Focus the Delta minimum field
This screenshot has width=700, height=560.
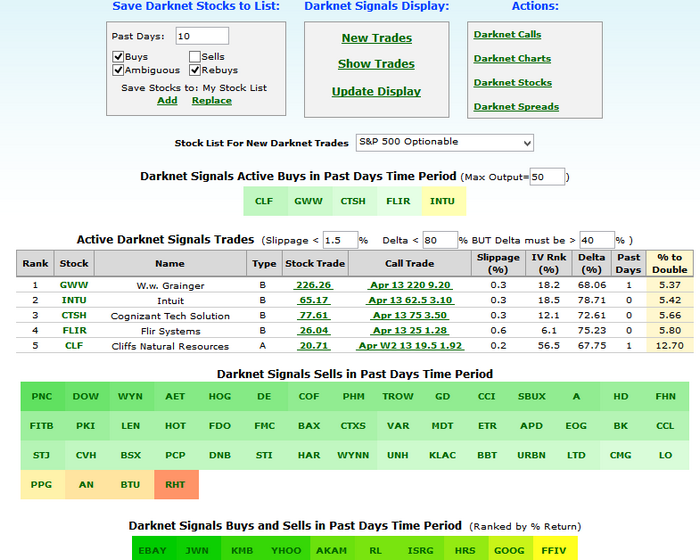coord(597,240)
